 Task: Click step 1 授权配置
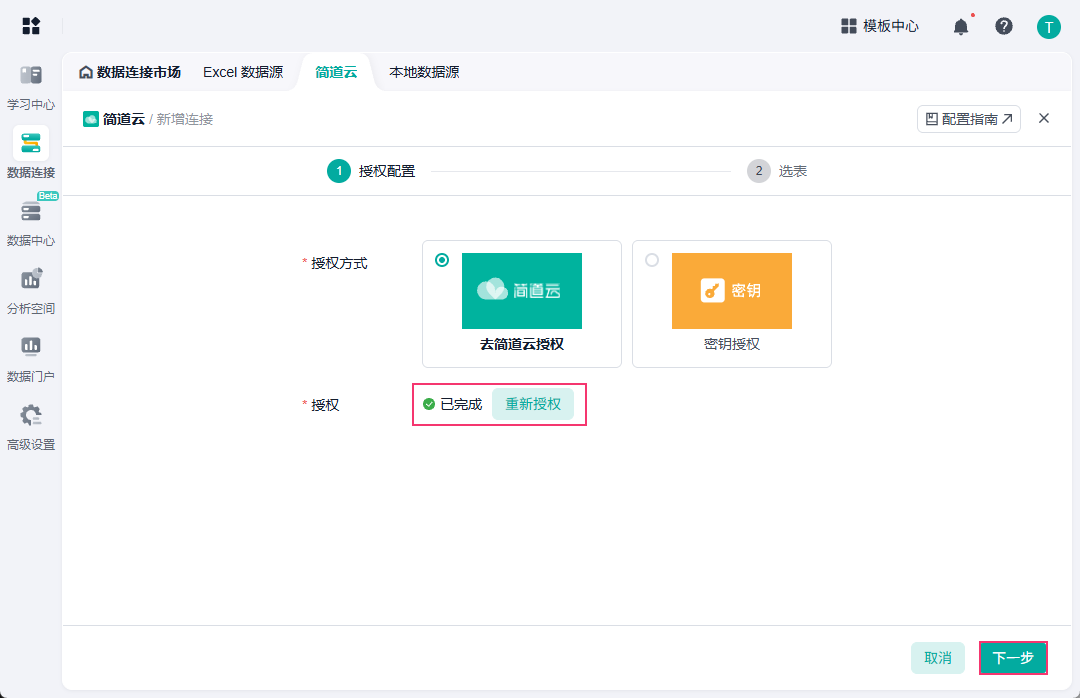(x=371, y=171)
